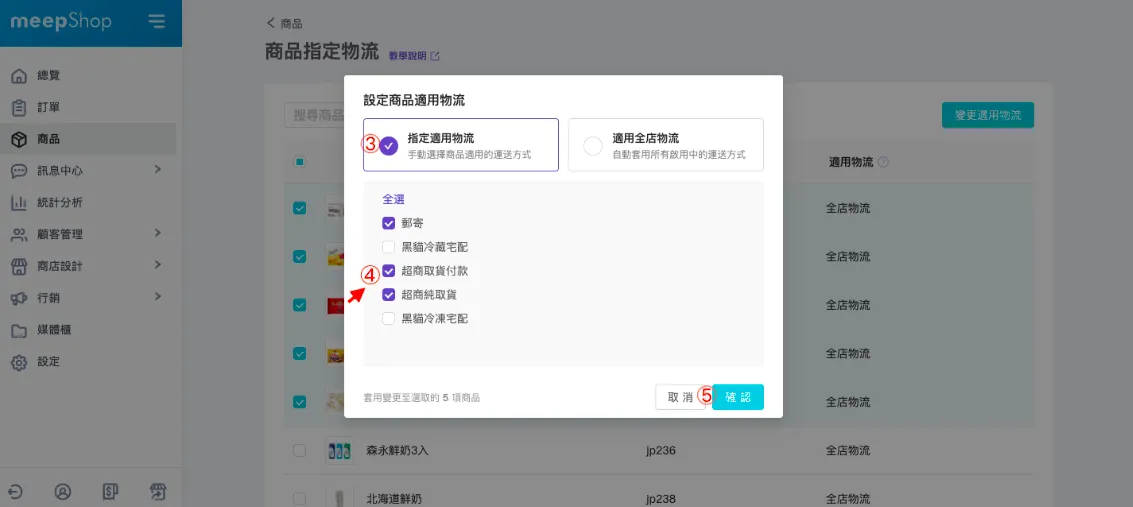Click the chat bubble icon beside 訊息中心
The image size is (1133, 507).
[x=20, y=171]
